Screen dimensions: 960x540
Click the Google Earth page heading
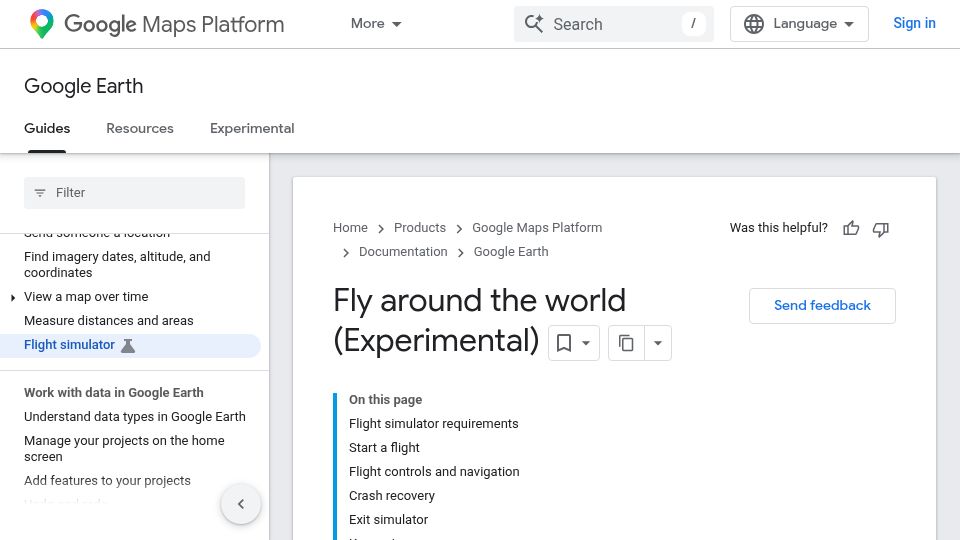pos(84,86)
